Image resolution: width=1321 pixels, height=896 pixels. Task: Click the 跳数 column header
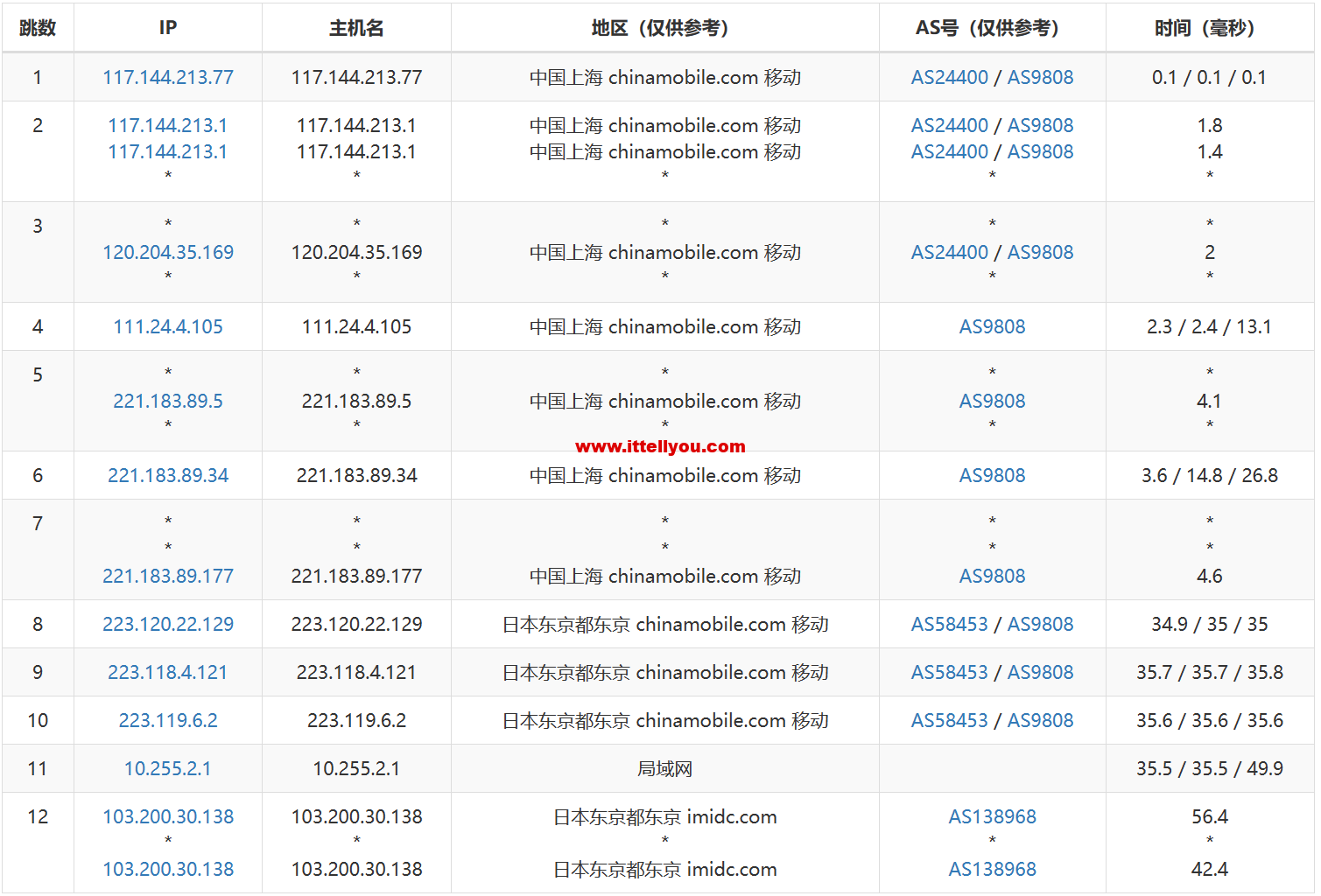pyautogui.click(x=38, y=28)
